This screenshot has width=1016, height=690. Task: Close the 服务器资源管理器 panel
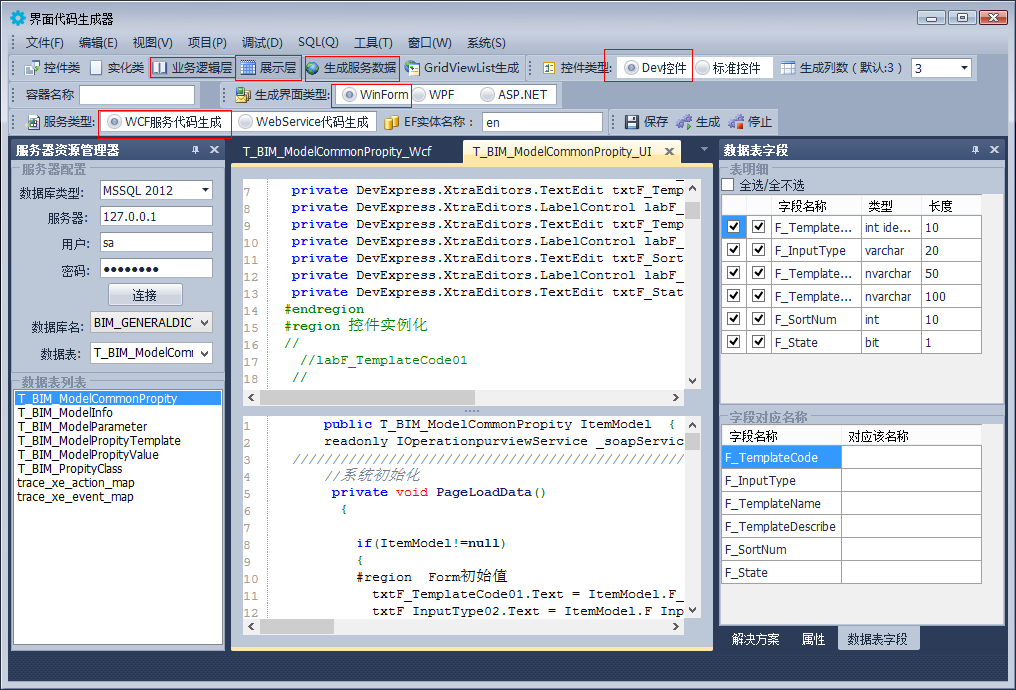[x=214, y=150]
